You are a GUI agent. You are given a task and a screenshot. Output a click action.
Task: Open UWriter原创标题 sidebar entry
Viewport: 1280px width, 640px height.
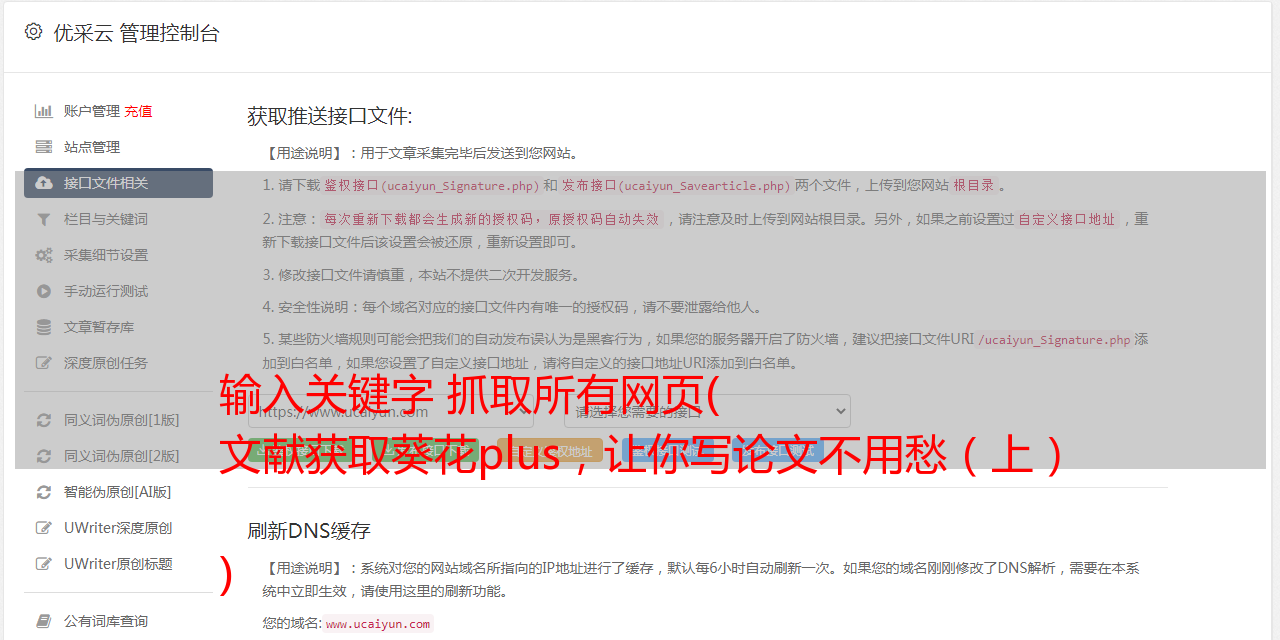[118, 564]
